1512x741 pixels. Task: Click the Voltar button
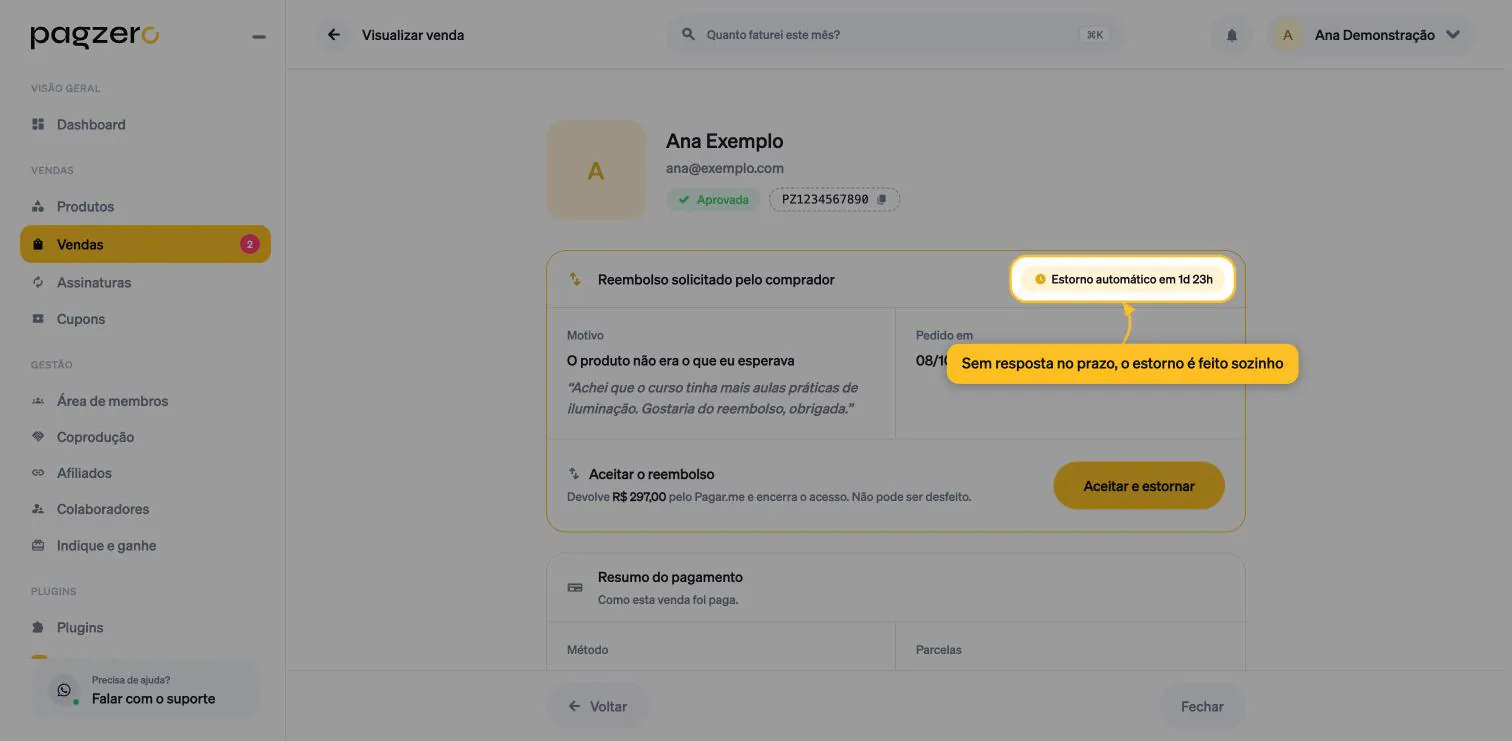tap(597, 706)
